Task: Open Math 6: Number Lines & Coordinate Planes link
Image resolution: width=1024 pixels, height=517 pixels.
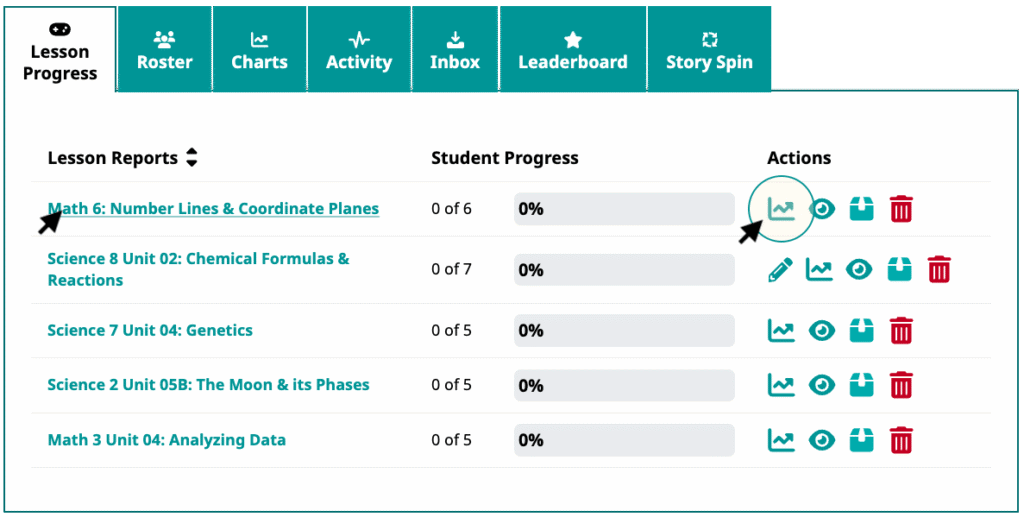Action: [x=213, y=209]
